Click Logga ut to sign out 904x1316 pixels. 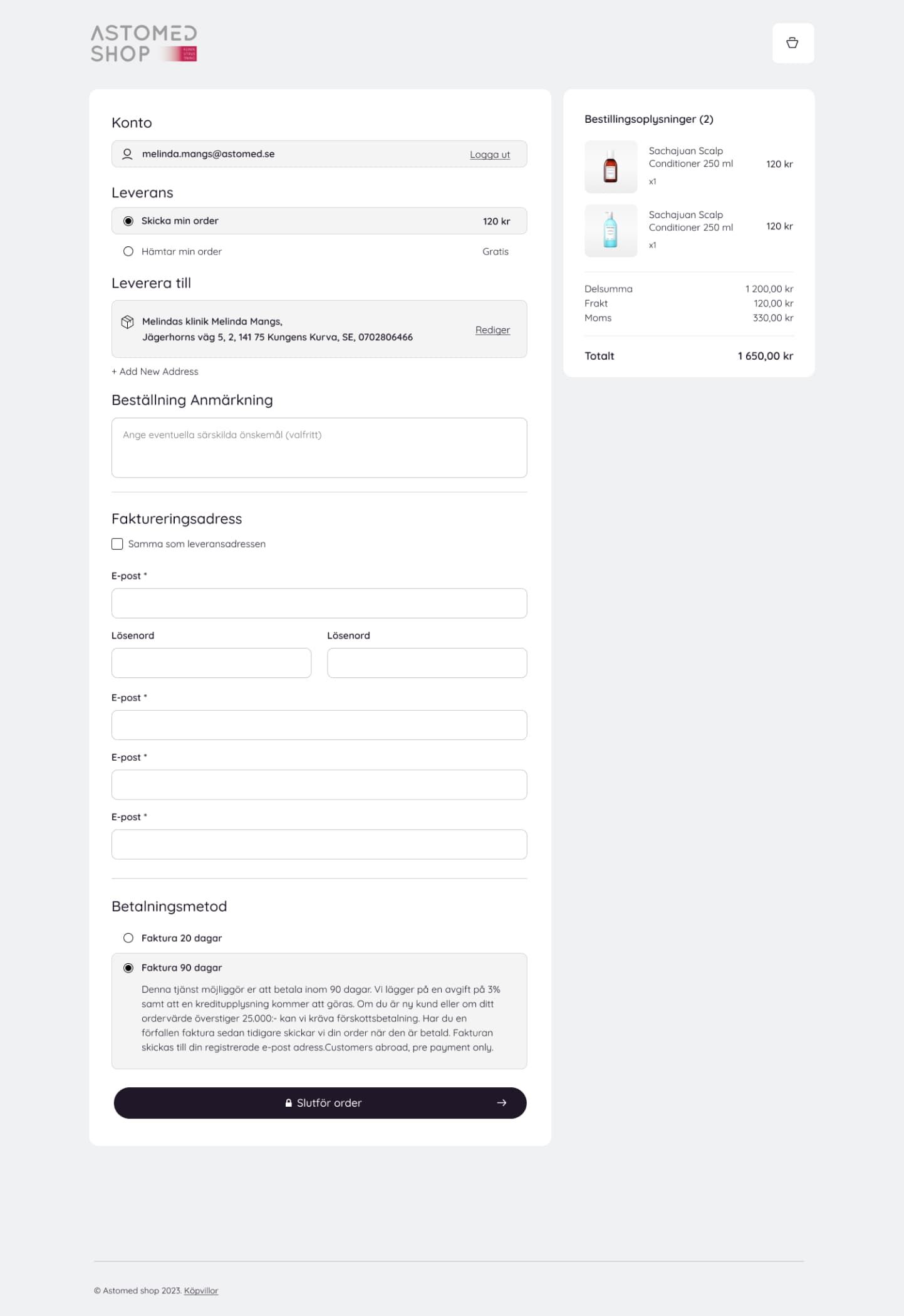click(x=489, y=154)
